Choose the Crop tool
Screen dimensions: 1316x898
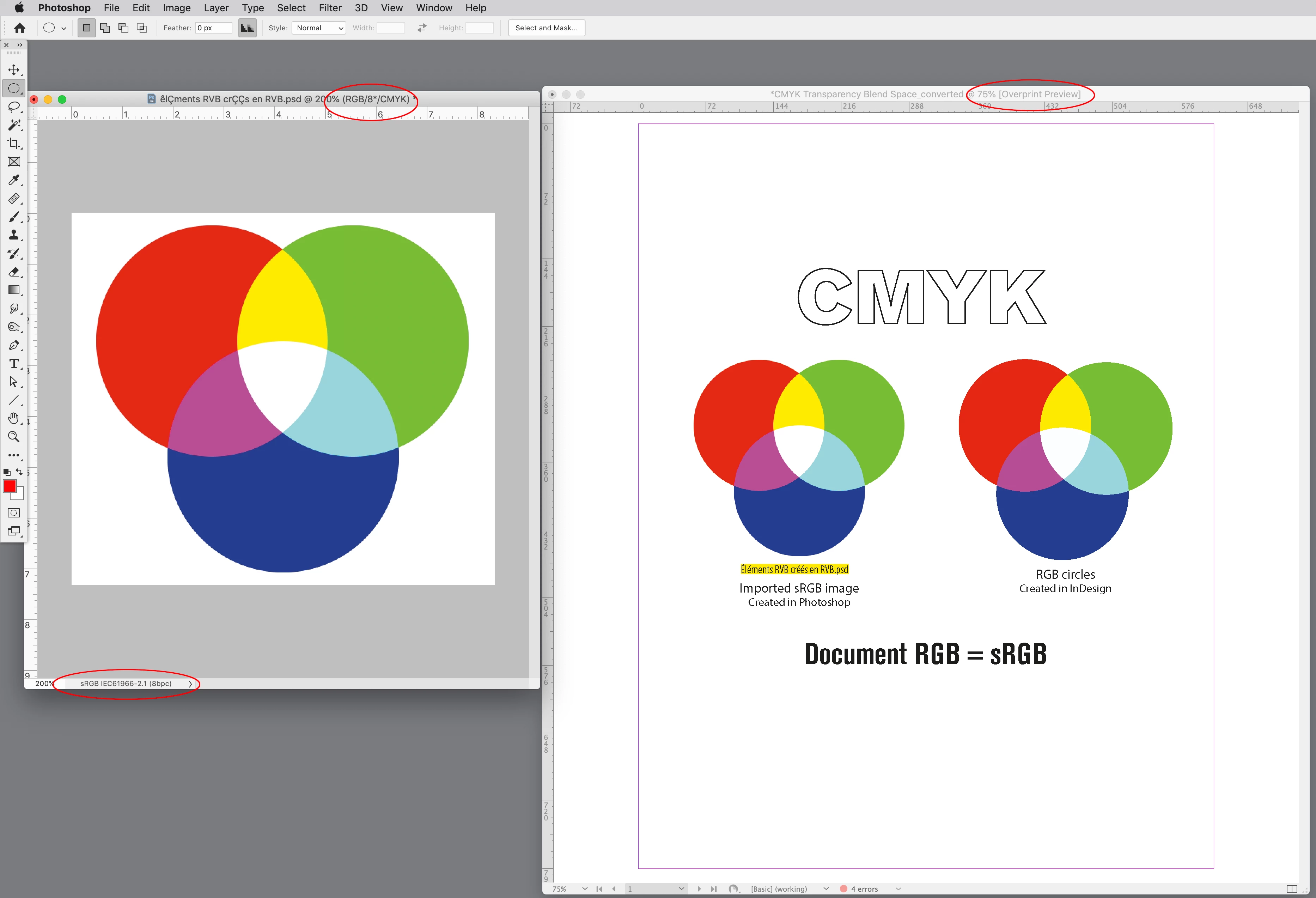[14, 143]
